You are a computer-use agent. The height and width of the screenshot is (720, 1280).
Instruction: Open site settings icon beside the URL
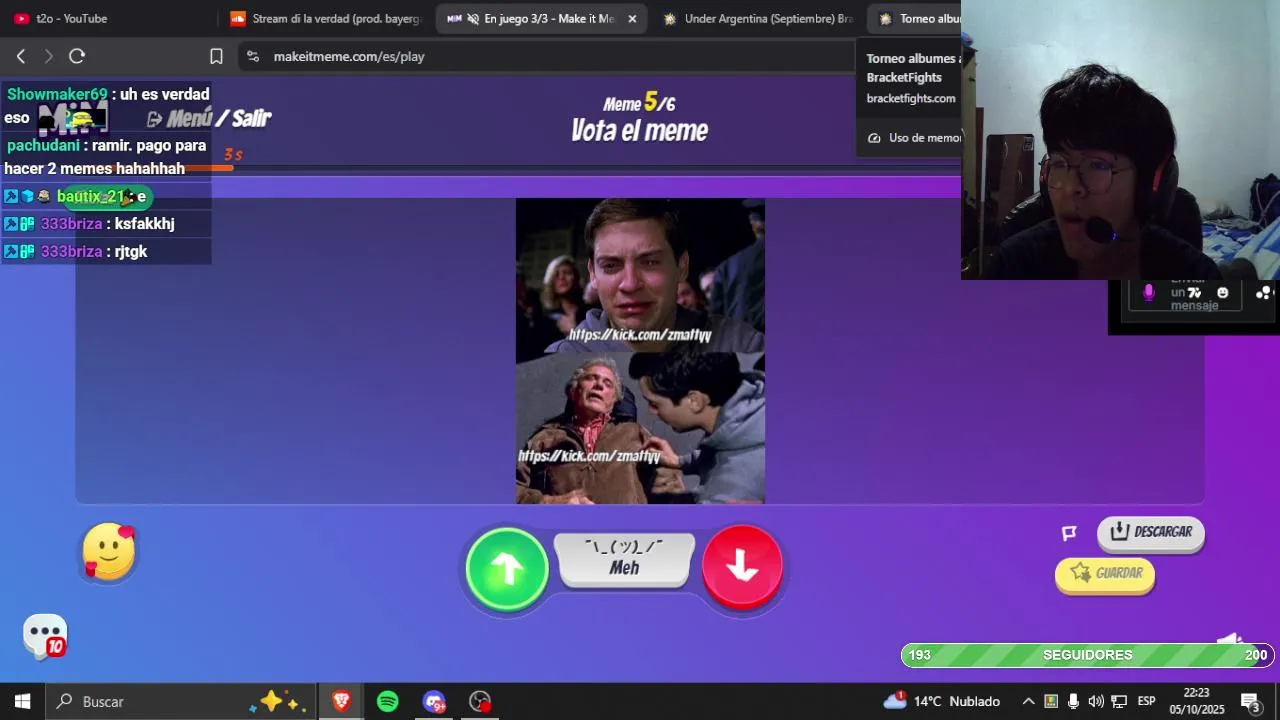(252, 56)
